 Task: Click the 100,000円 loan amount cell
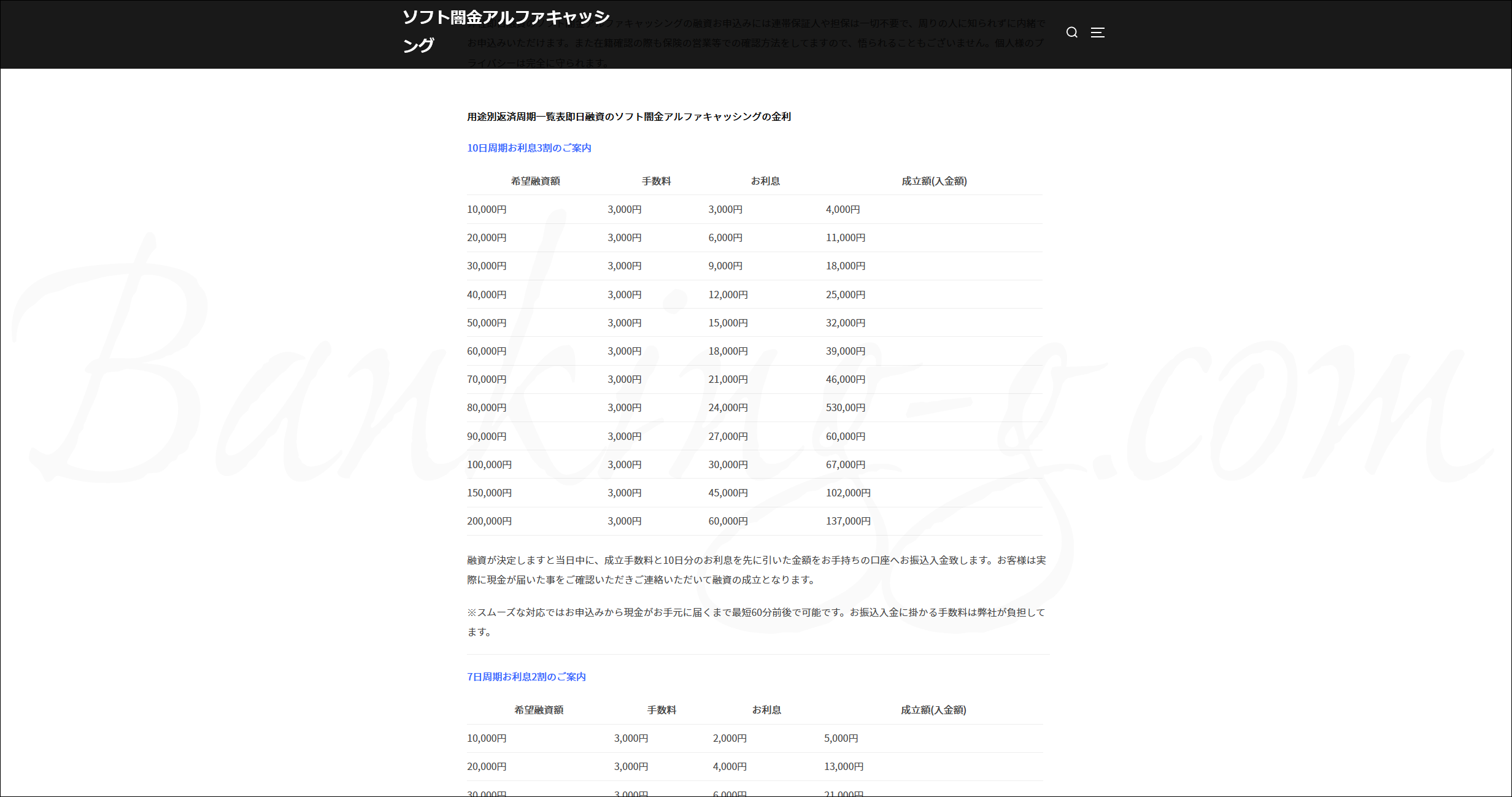coord(489,464)
